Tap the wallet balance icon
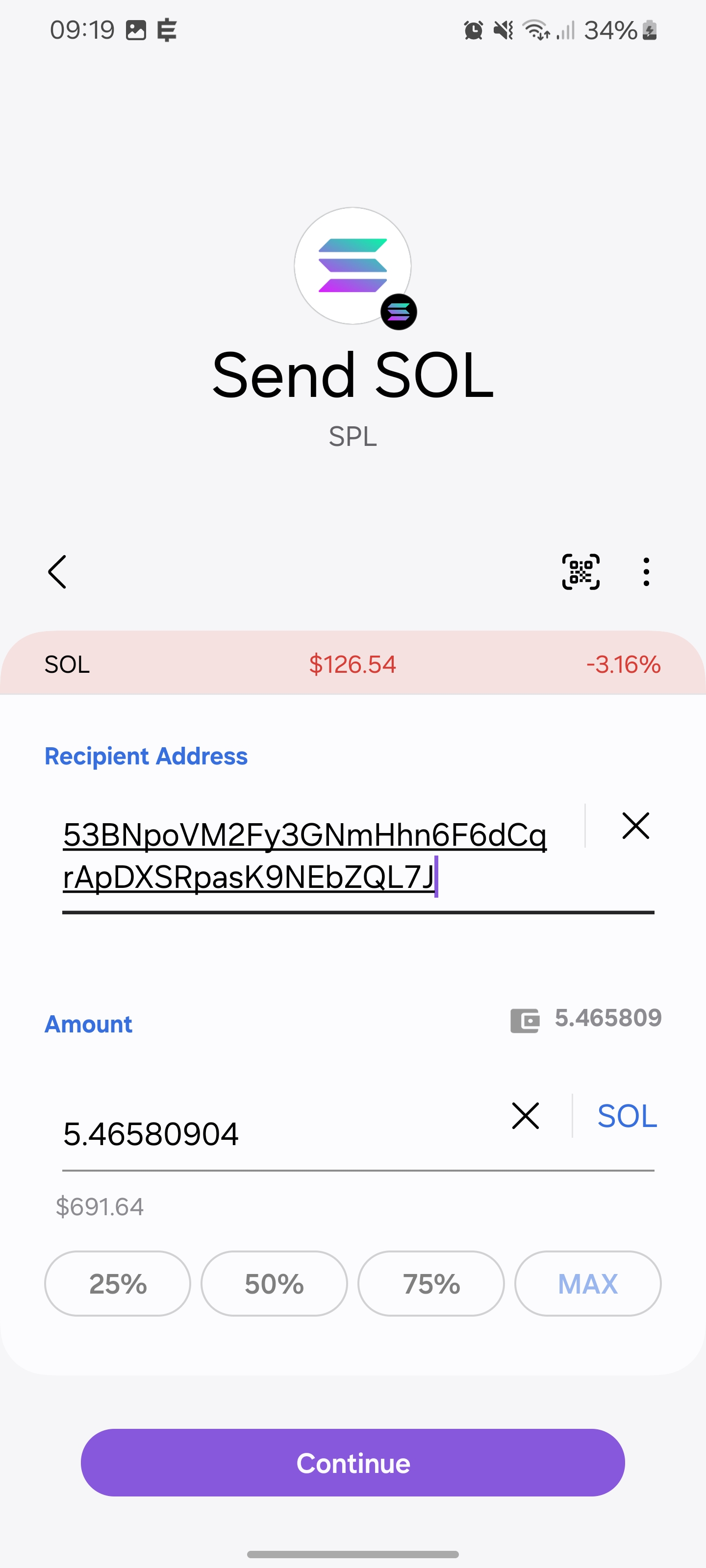The width and height of the screenshot is (706, 1568). coord(525,1020)
